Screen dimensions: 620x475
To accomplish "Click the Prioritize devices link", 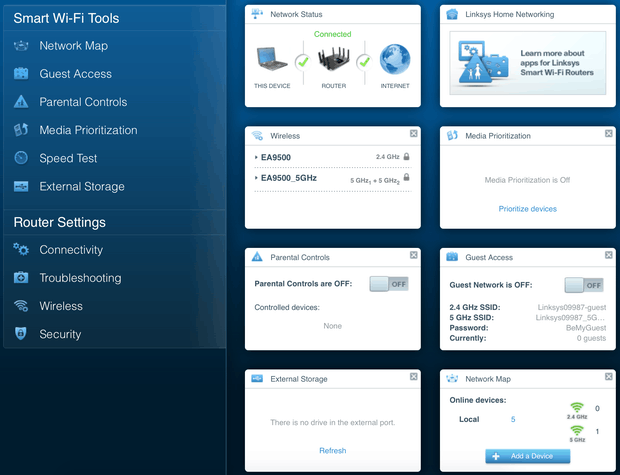I will [527, 209].
